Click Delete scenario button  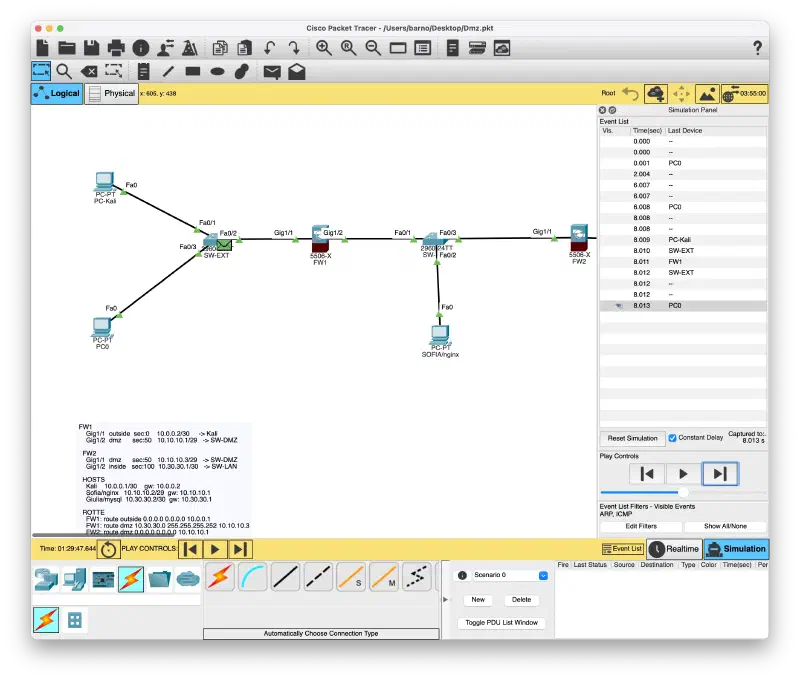point(521,600)
